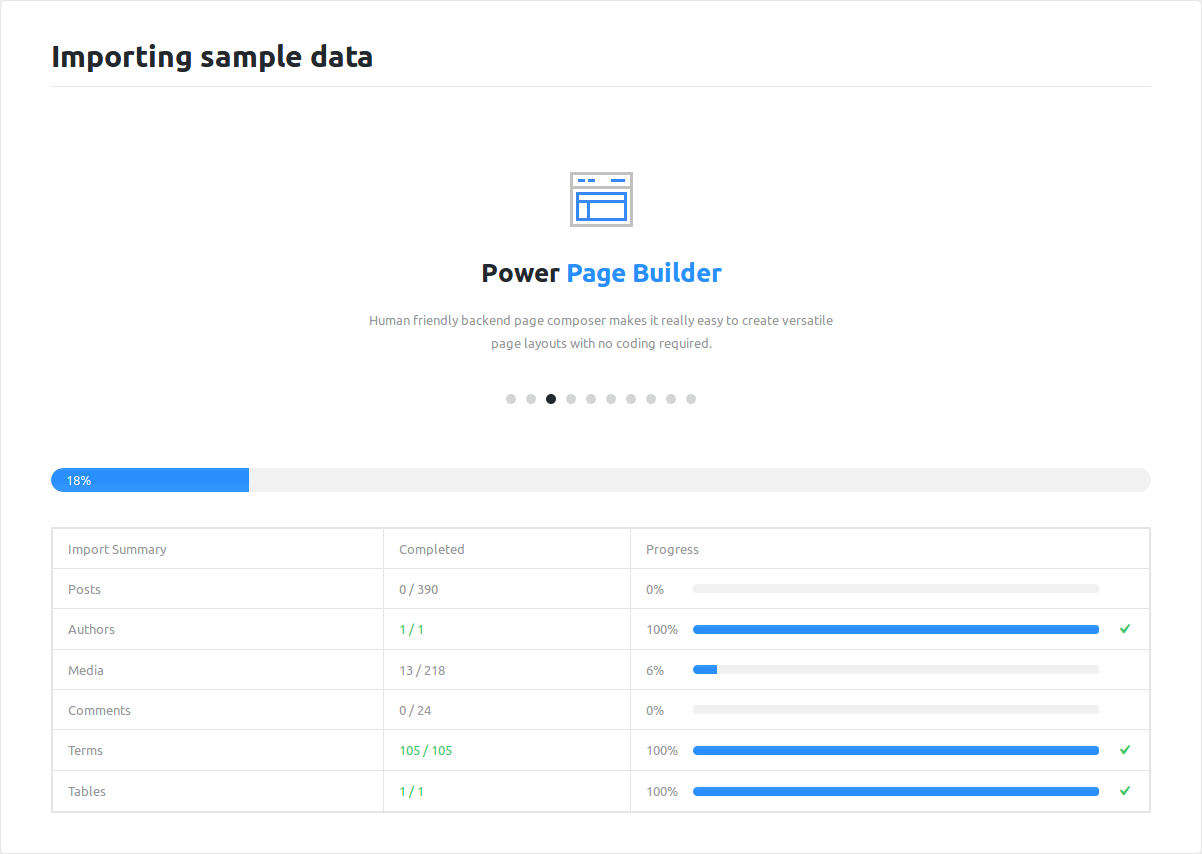Click the overall 18% progress bar
1202x854 pixels.
pos(601,480)
